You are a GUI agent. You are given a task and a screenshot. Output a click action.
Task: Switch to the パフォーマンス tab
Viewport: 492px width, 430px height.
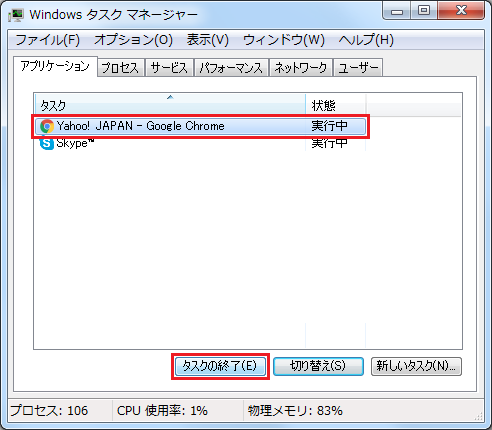pos(231,68)
